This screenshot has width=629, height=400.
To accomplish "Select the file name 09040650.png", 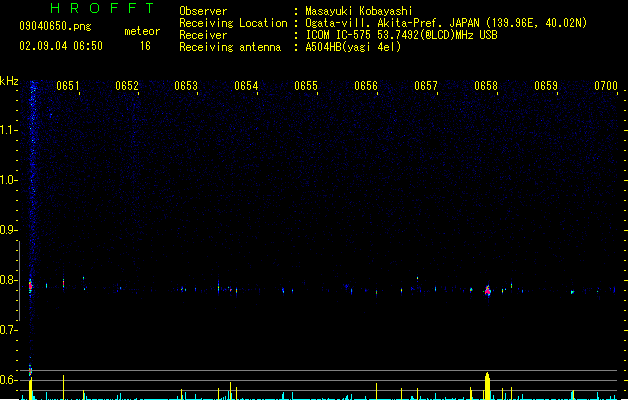I will (55, 26).
